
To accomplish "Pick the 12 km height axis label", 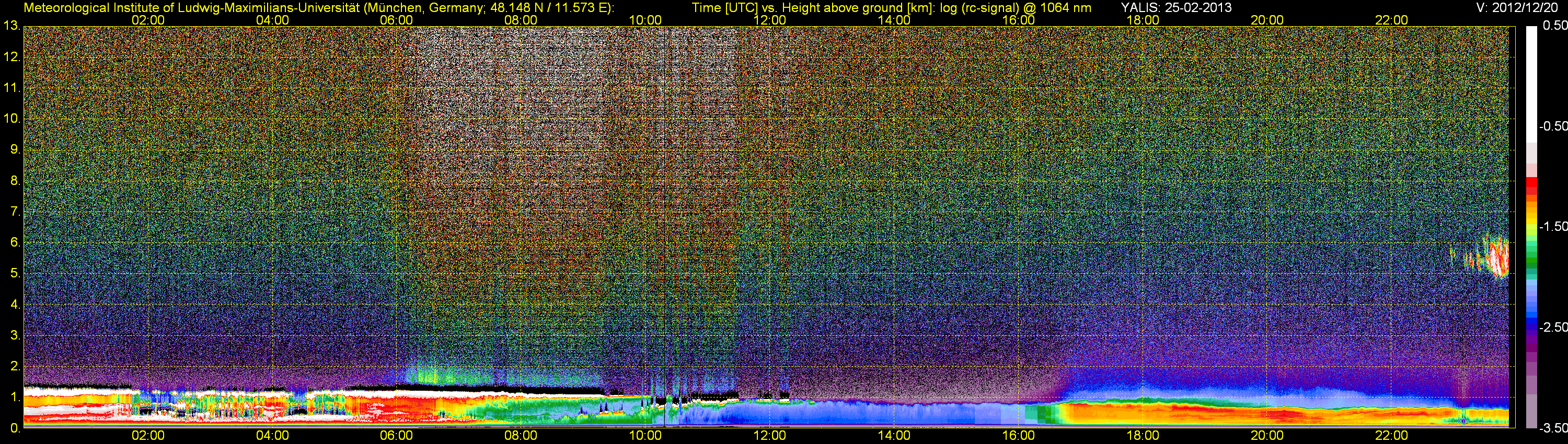I will (x=11, y=56).
